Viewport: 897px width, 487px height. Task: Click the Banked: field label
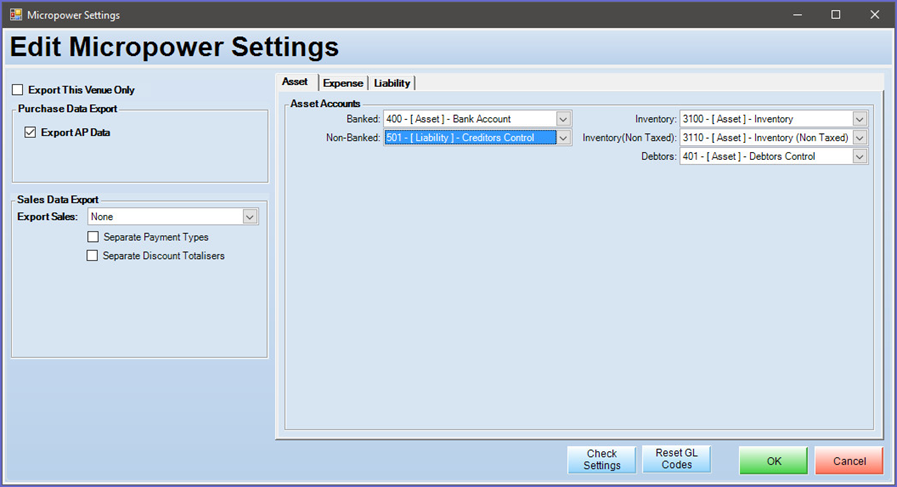coord(363,119)
